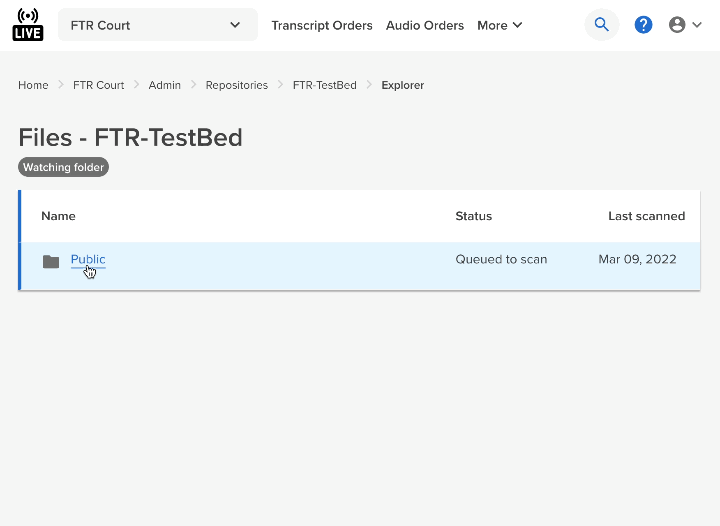Go to Transcript Orders

click(x=322, y=25)
